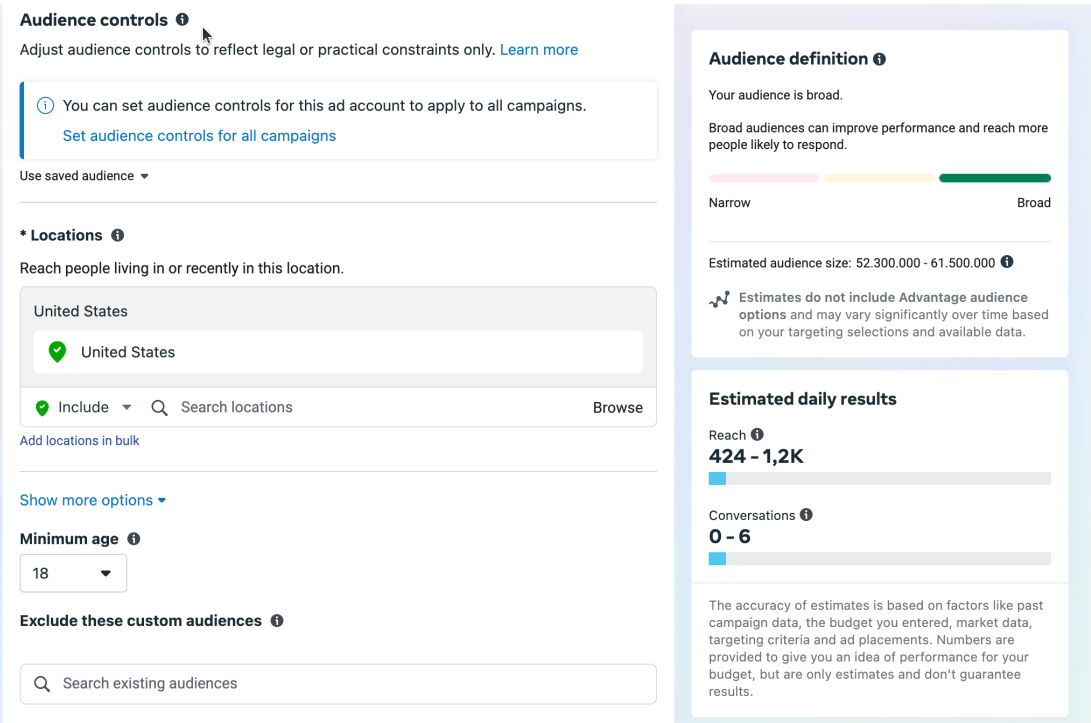Click the Minimum age info icon
The image size is (1091, 723).
tap(134, 539)
